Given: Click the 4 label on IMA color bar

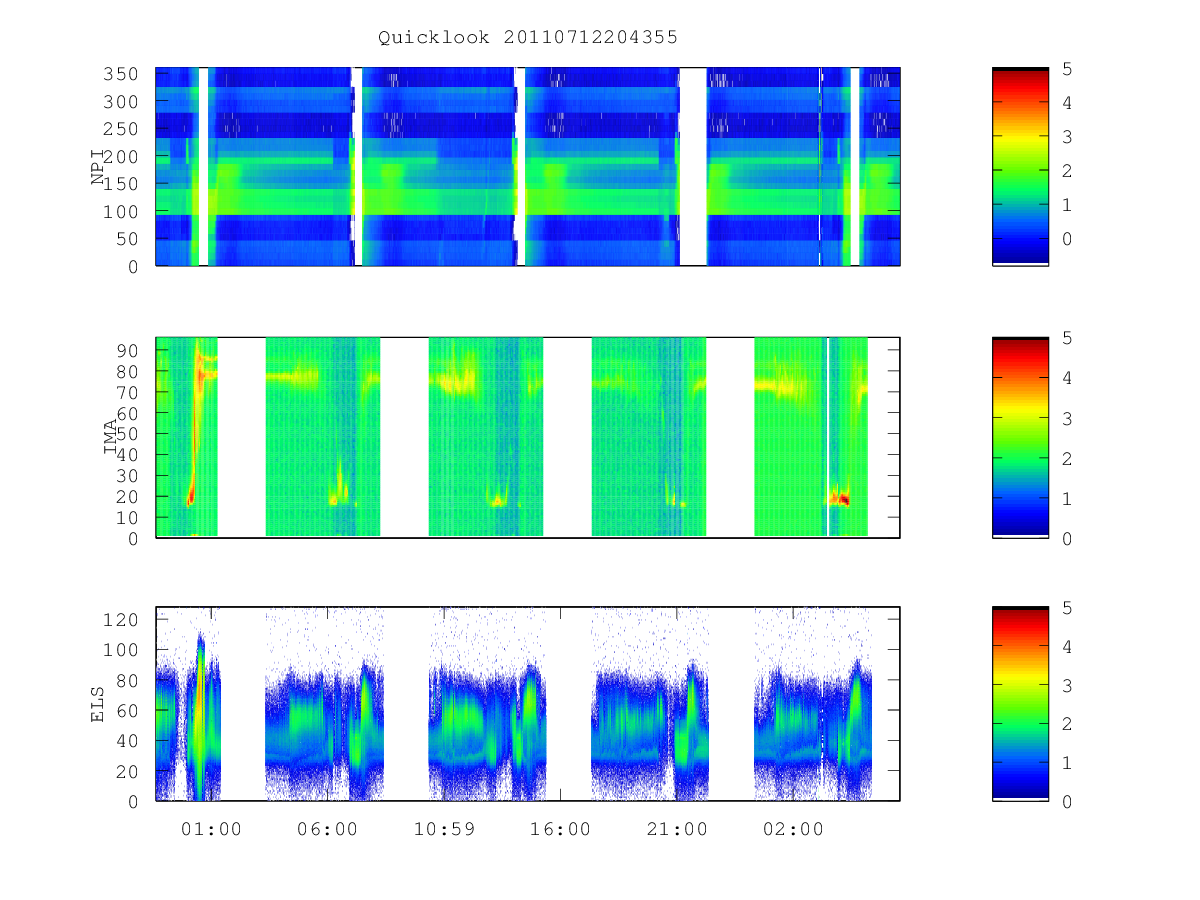Looking at the screenshot, I should click(x=1067, y=378).
